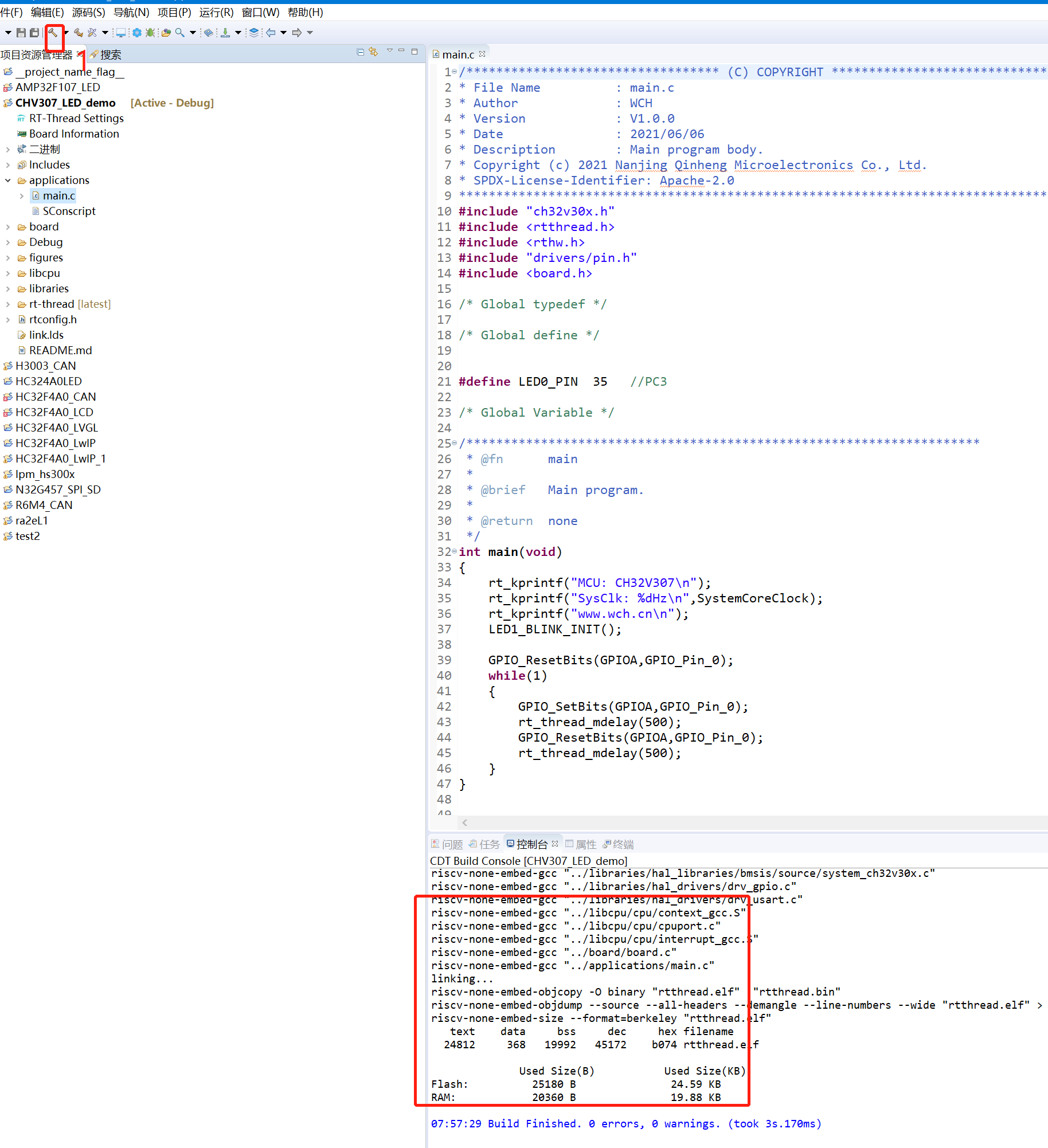Viewport: 1048px width, 1148px height.
Task: Fold the header comment at line 1
Action: click(455, 72)
